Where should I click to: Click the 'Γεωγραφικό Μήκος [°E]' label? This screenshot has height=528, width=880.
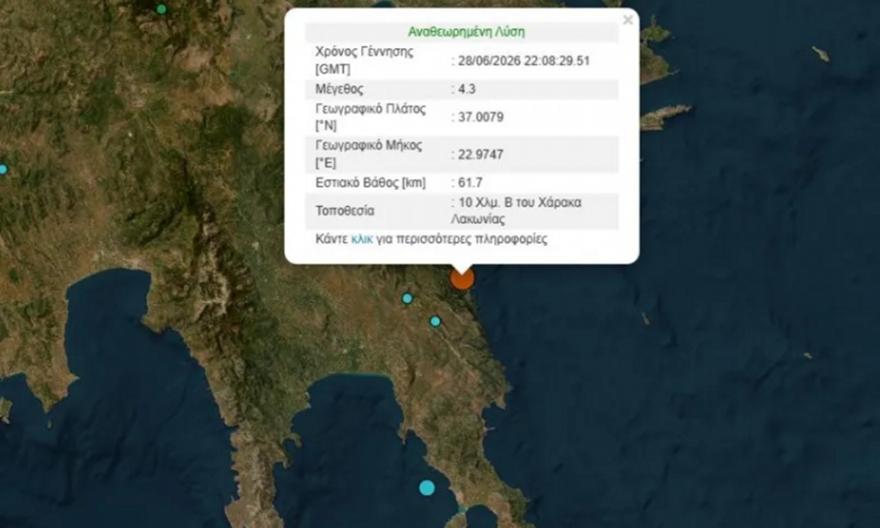(369, 154)
